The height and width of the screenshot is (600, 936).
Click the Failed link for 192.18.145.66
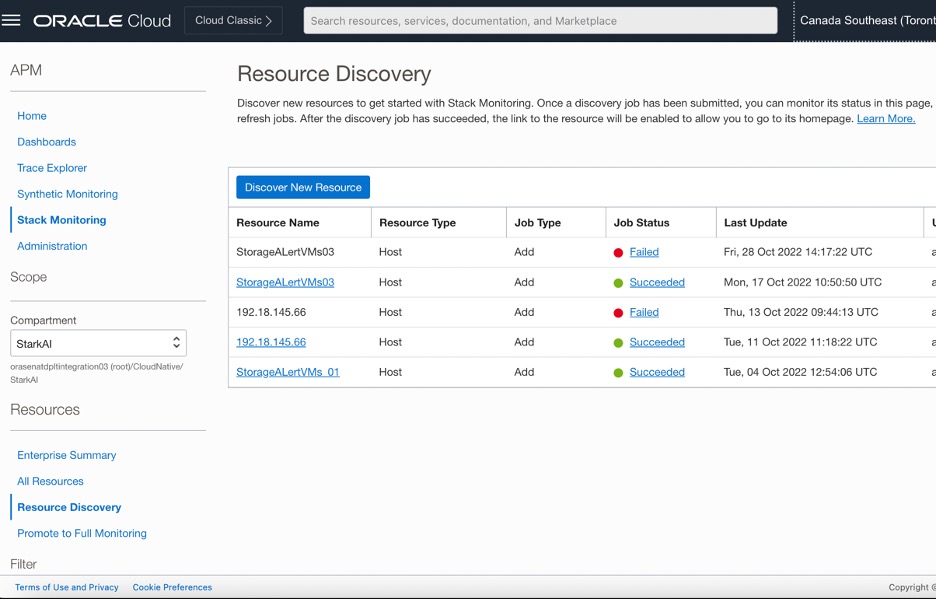point(644,312)
